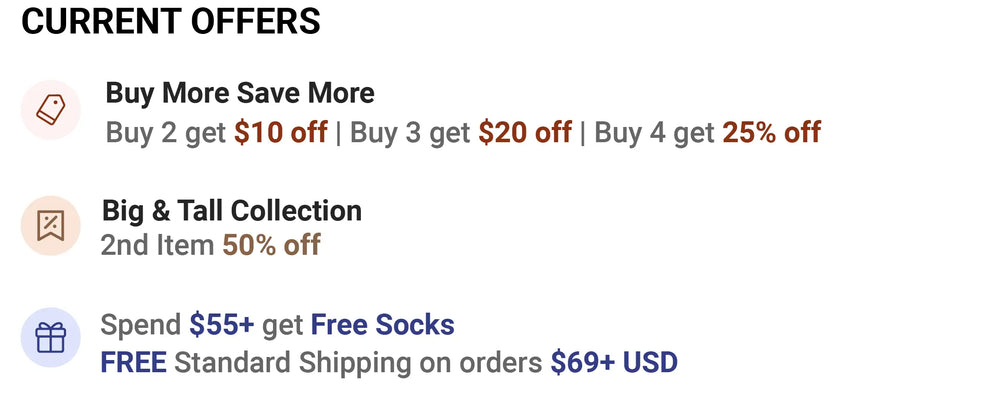Click the gift box icon
Screen dimensions: 1000x407
tap(50, 339)
